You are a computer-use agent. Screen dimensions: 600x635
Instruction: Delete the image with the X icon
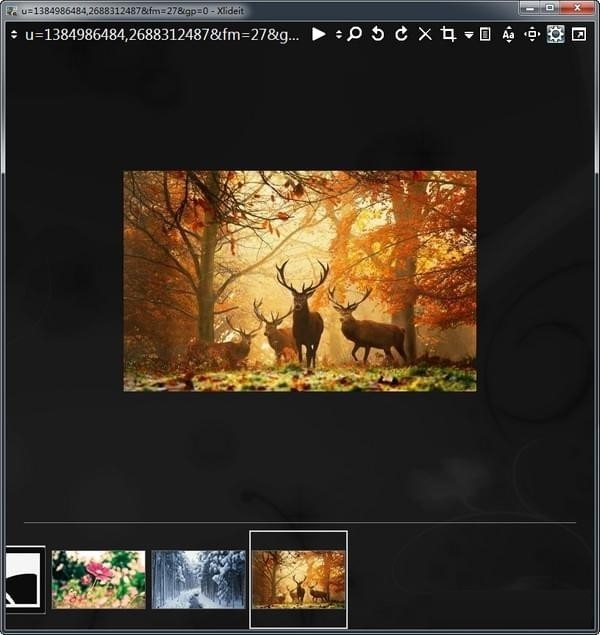tap(425, 34)
